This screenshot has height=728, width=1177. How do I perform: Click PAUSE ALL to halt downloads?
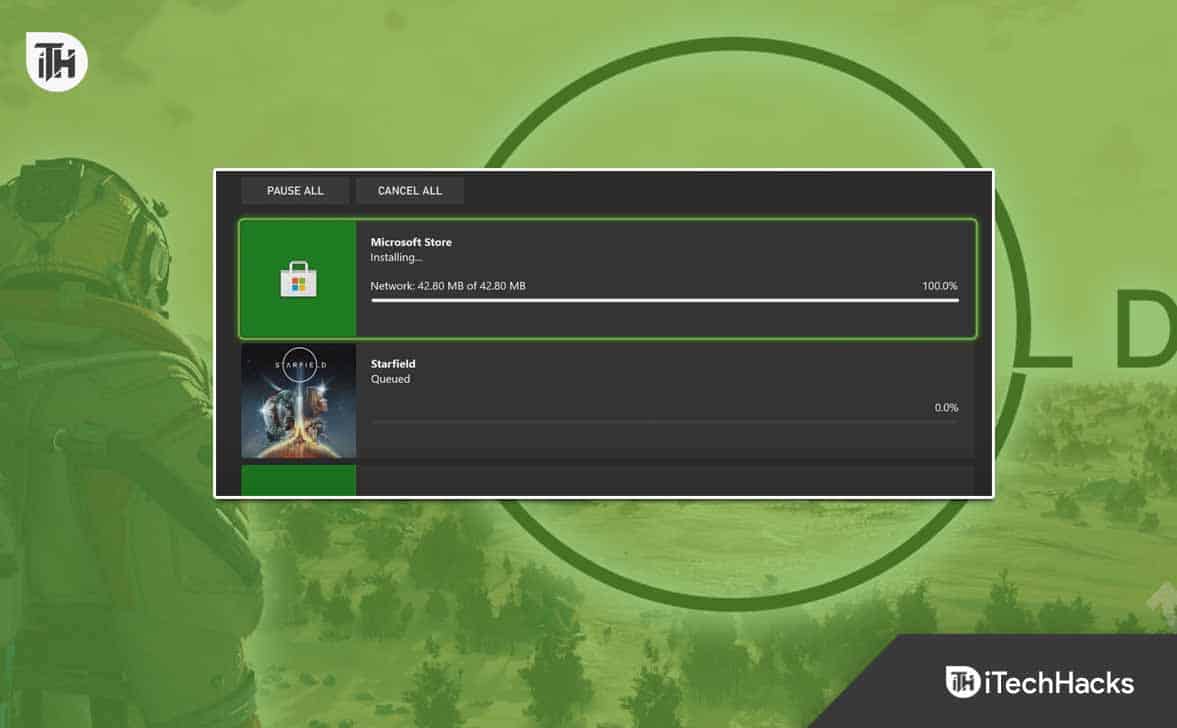pos(294,190)
